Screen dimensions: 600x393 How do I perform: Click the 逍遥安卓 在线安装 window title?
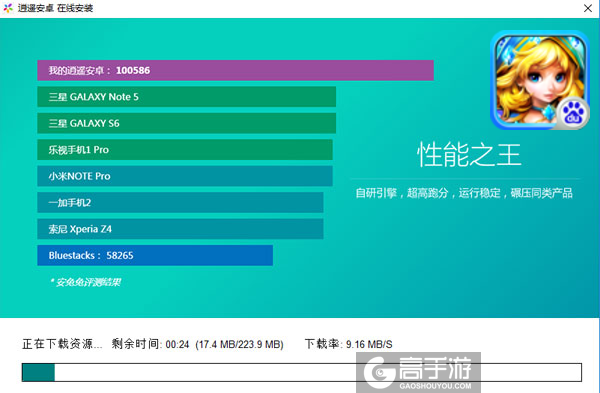tap(55, 8)
